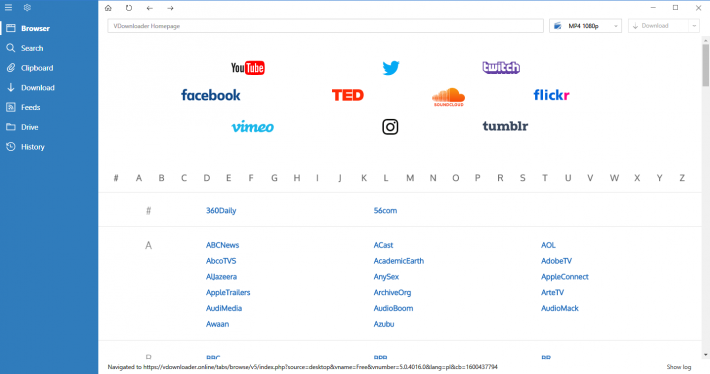Open the AudiMedia site link
710x374 pixels.
[224, 308]
